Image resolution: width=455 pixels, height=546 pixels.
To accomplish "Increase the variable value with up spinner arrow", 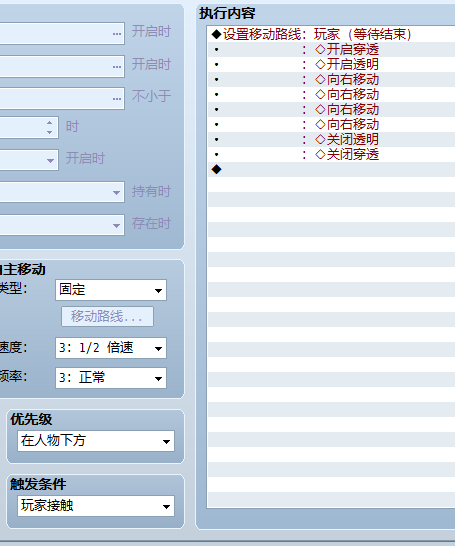I will click(49, 123).
